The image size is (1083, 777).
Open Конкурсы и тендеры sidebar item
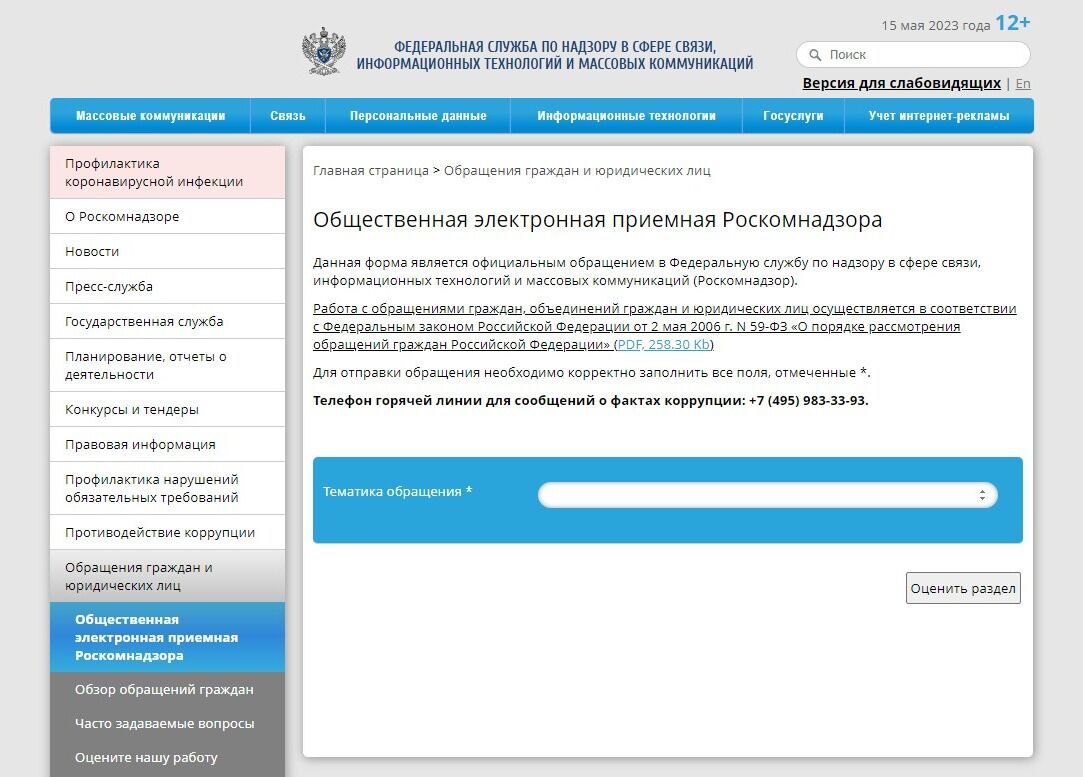coord(167,410)
